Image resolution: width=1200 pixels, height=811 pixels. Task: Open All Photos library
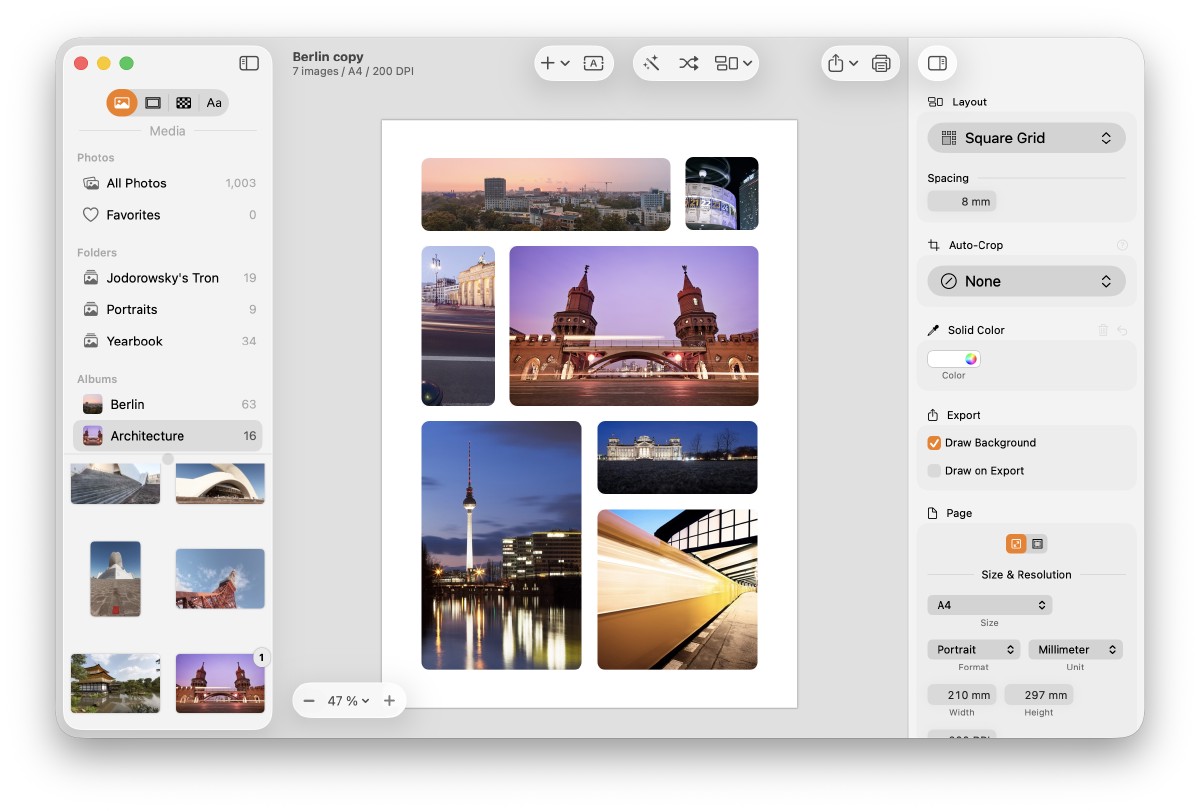168,183
